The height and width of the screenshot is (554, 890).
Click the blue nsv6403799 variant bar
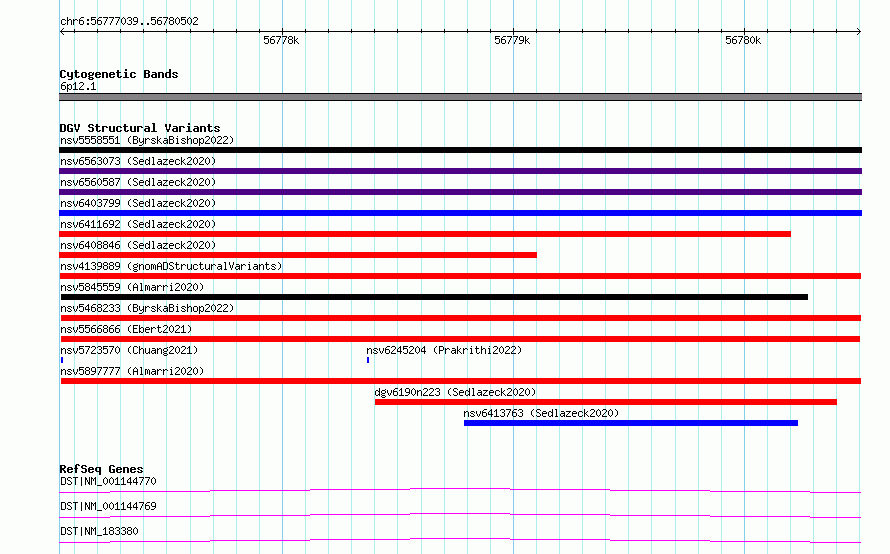460,213
